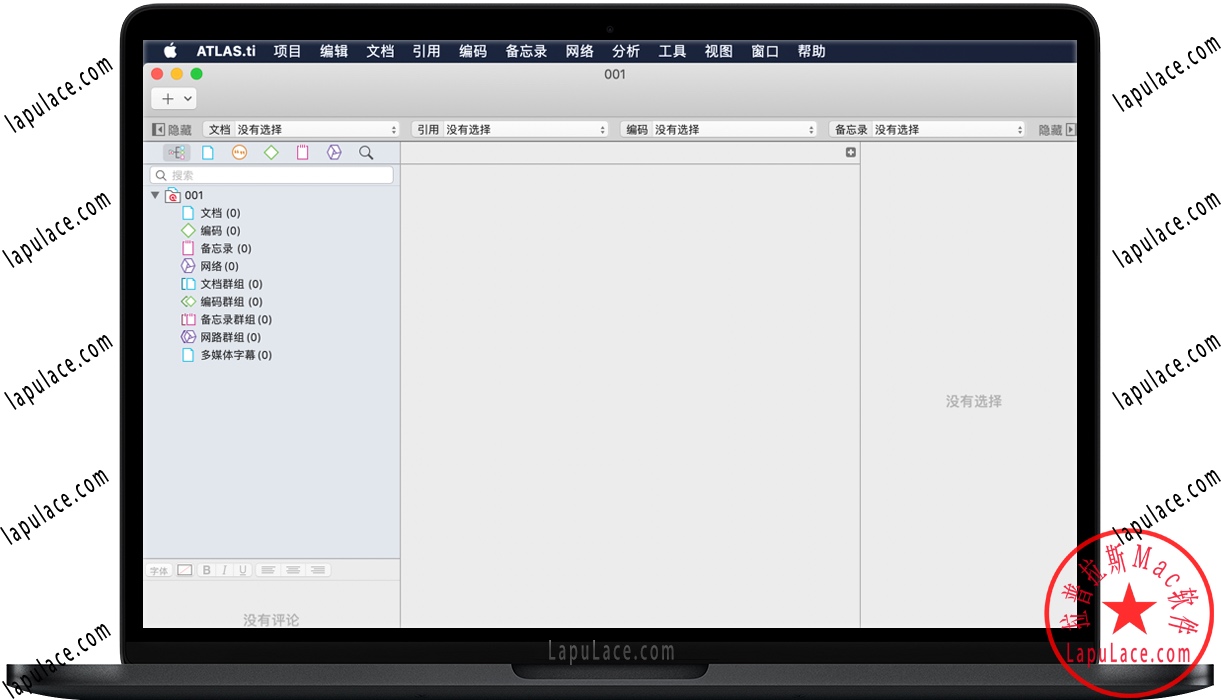1221x700 pixels.
Task: Open the 引用 selection dropdown
Action: 510,130
